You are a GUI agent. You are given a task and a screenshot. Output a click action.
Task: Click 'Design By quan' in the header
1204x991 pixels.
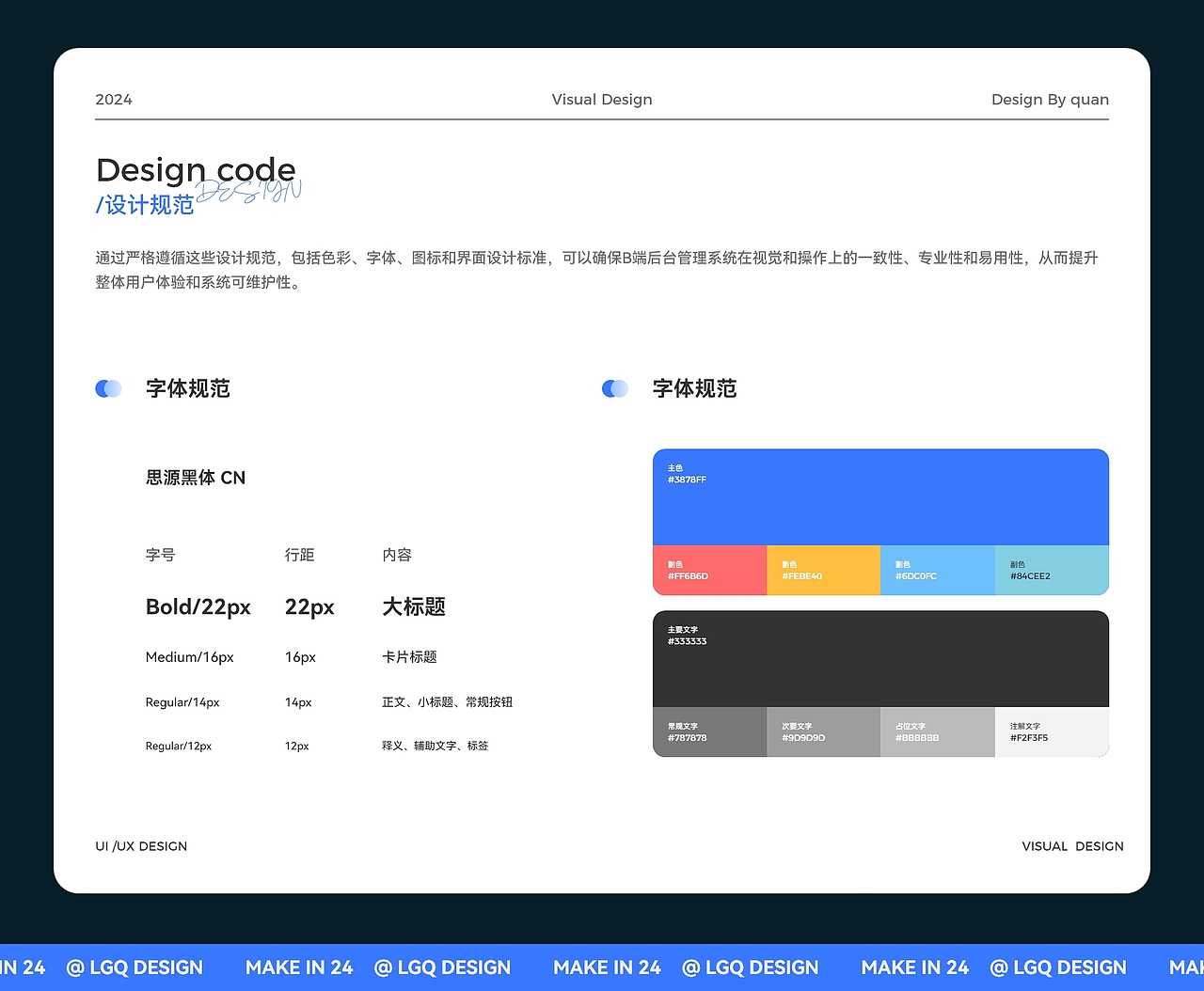click(1050, 100)
